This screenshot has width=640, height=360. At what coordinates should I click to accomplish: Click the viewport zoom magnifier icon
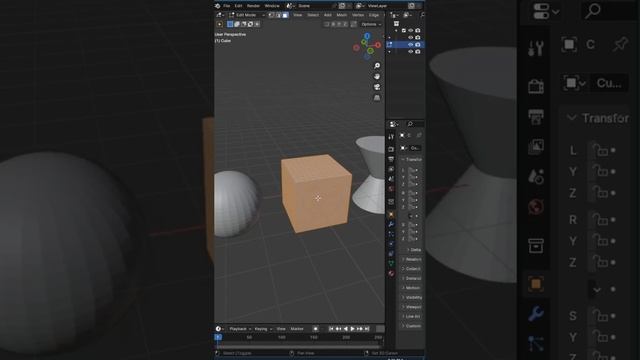(x=377, y=66)
